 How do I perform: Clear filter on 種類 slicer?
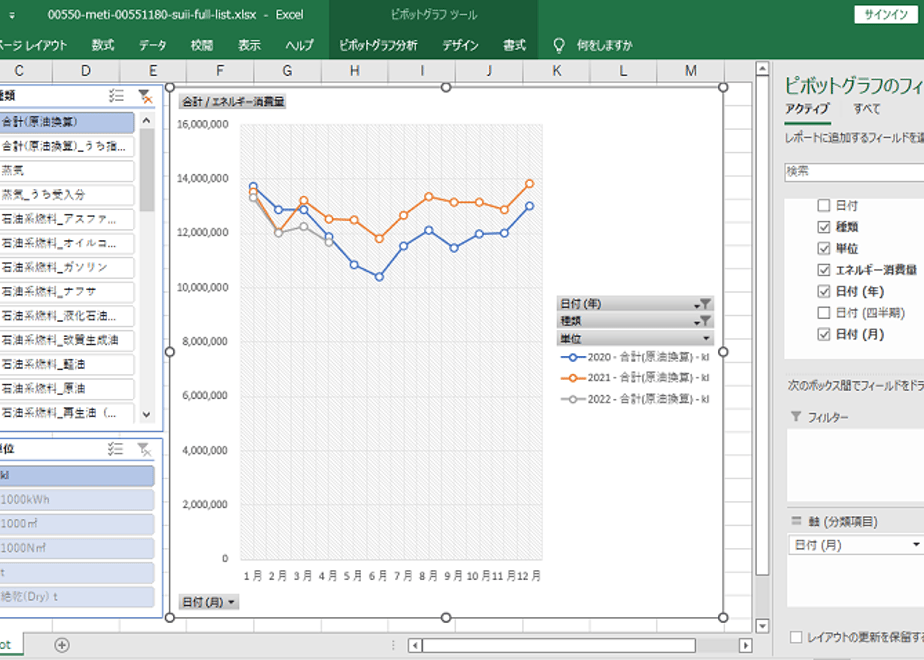[145, 96]
